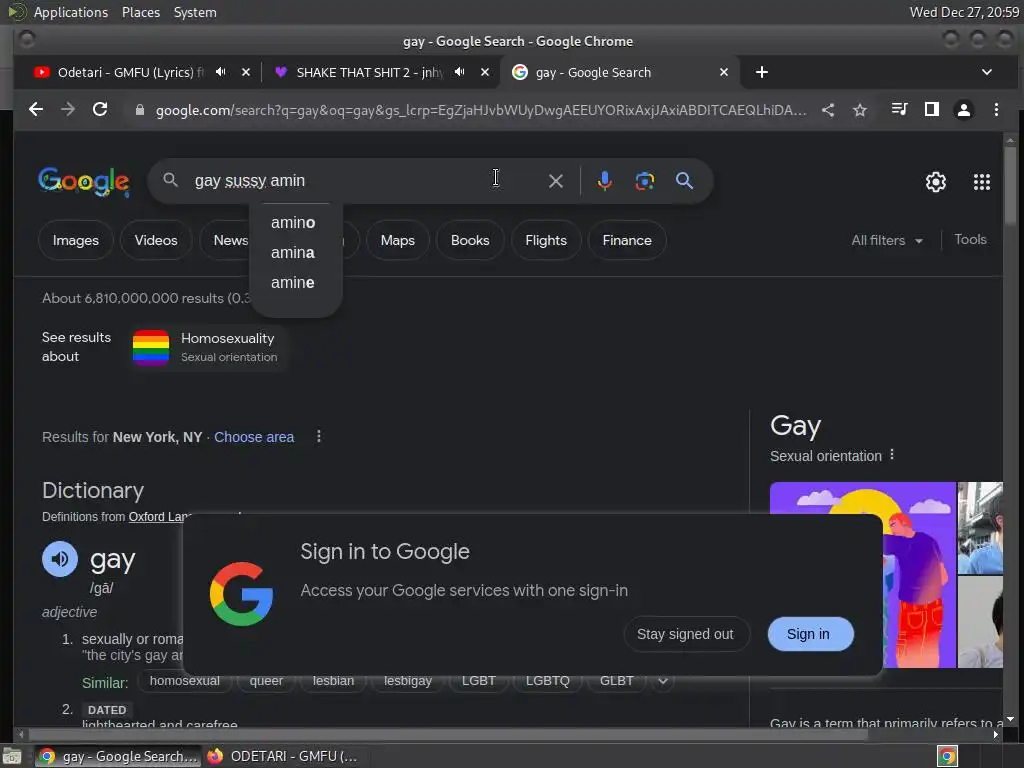
Task: Go back with the browser back arrow
Action: click(36, 110)
